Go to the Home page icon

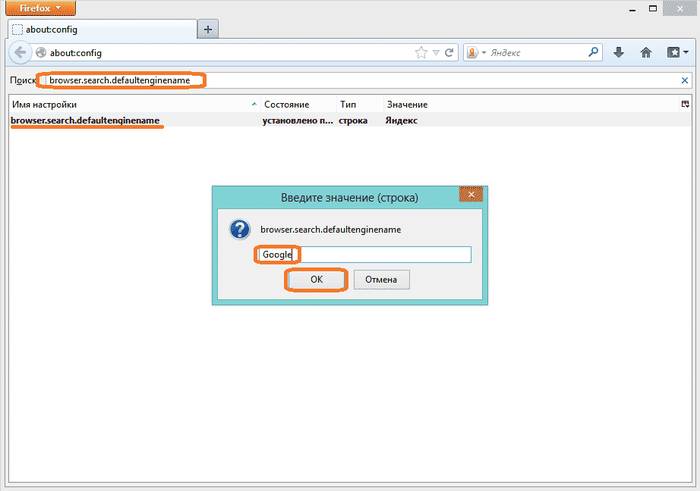646,52
